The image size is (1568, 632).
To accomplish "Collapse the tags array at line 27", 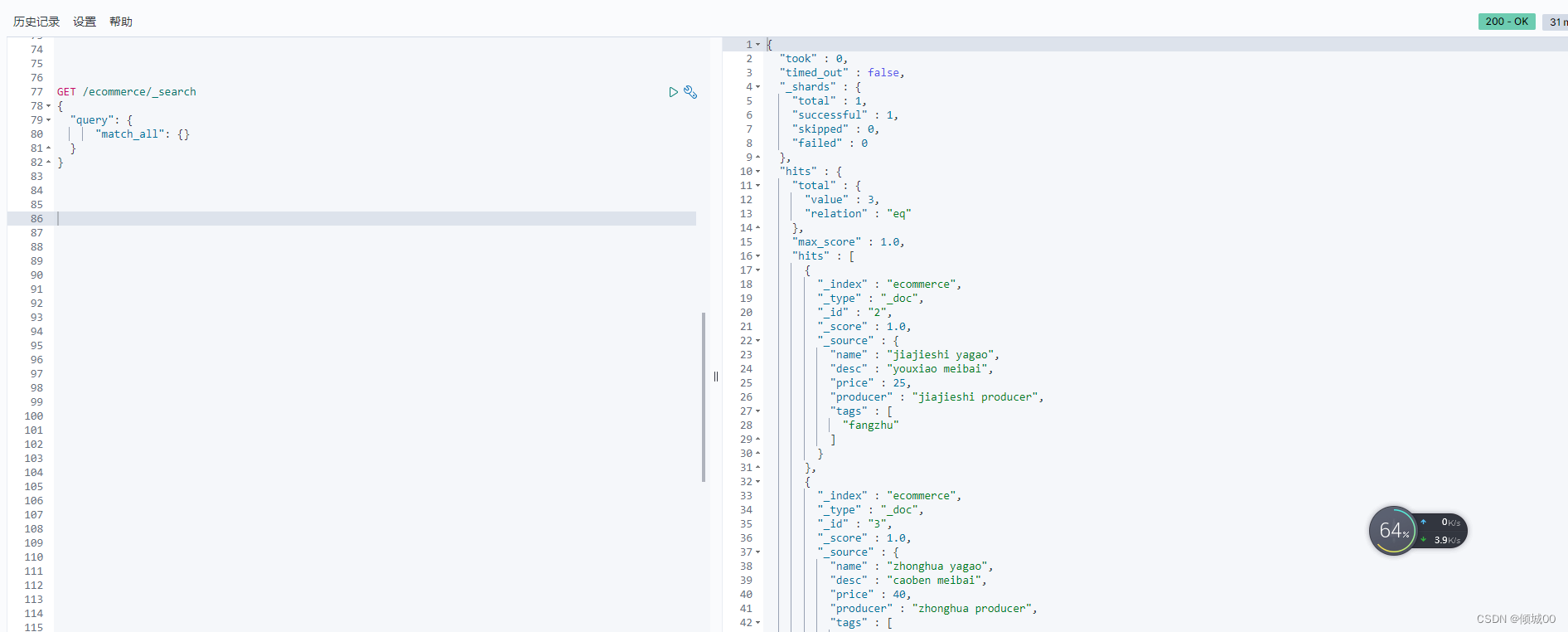I will coord(757,411).
